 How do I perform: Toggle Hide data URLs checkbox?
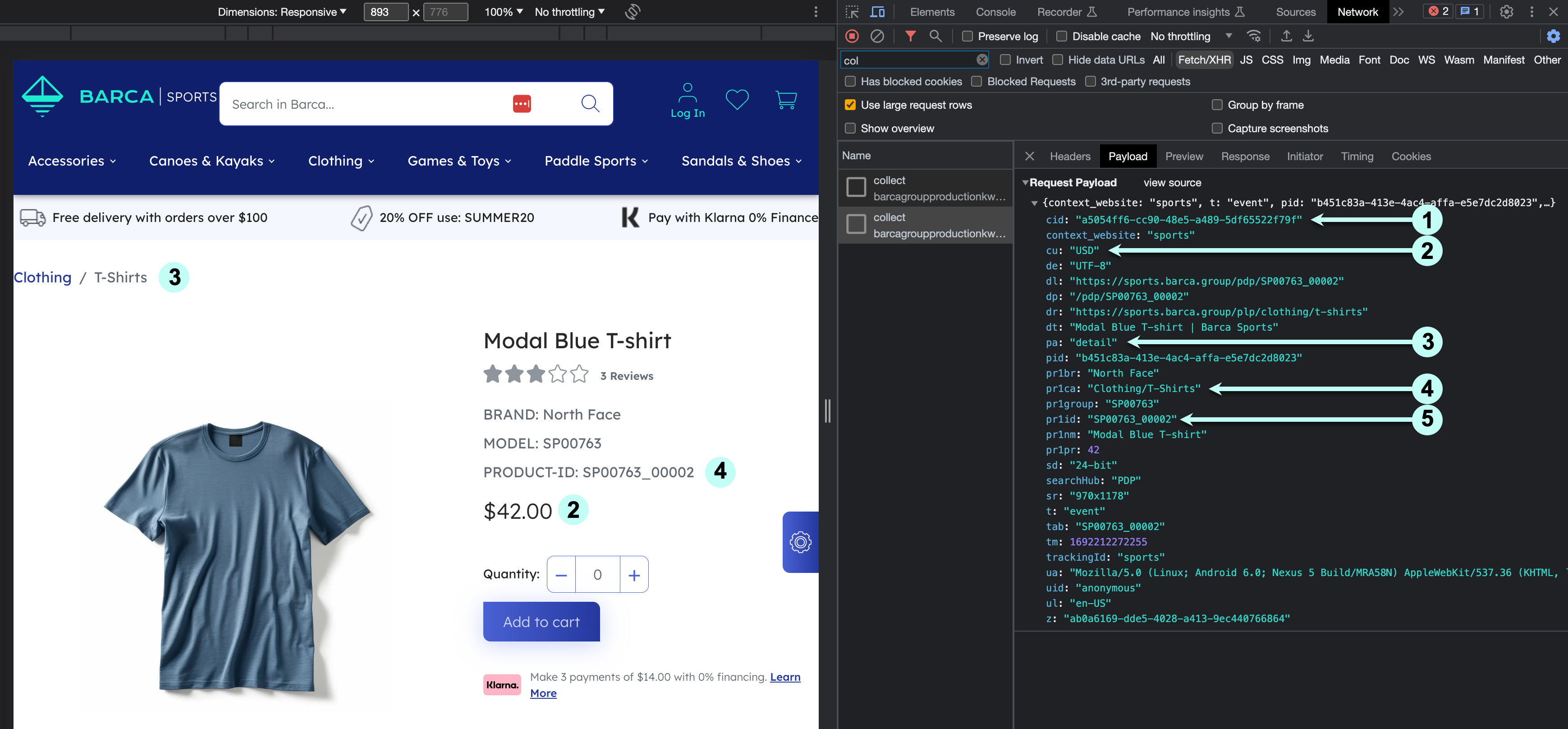[x=1057, y=60]
